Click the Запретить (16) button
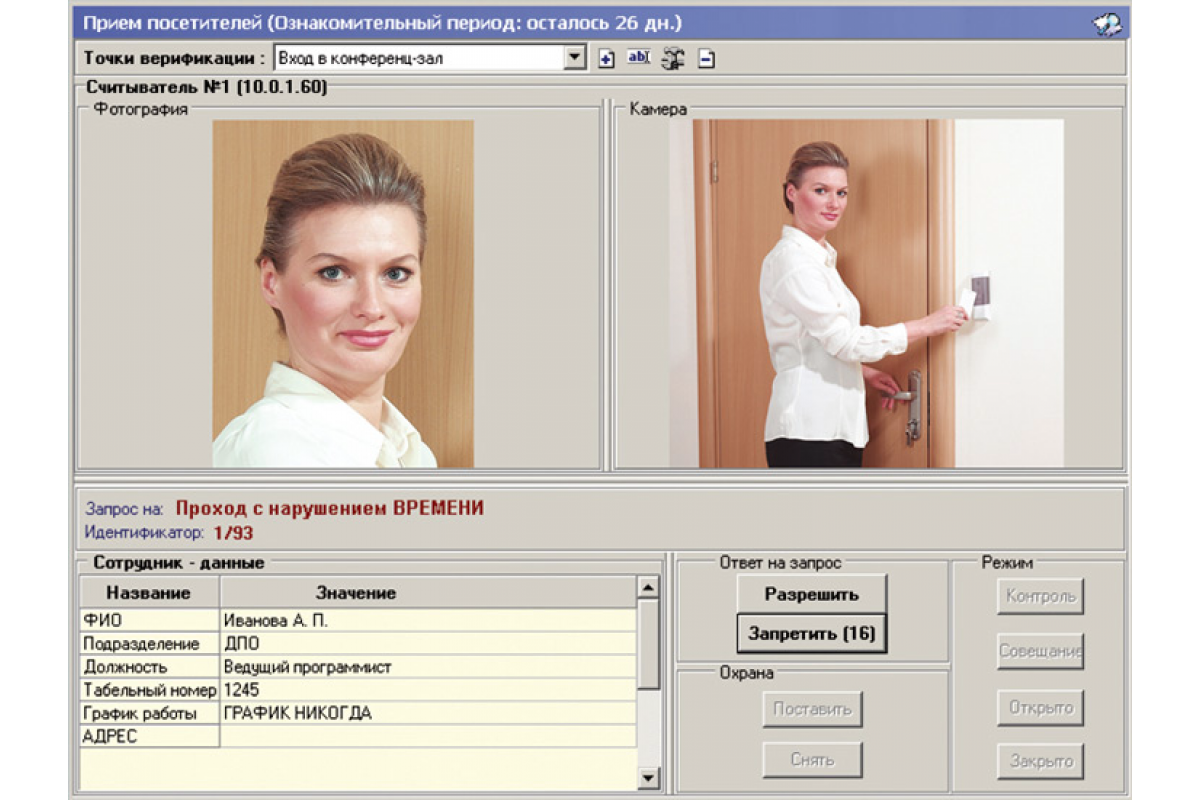The height and width of the screenshot is (800, 1200). (812, 634)
